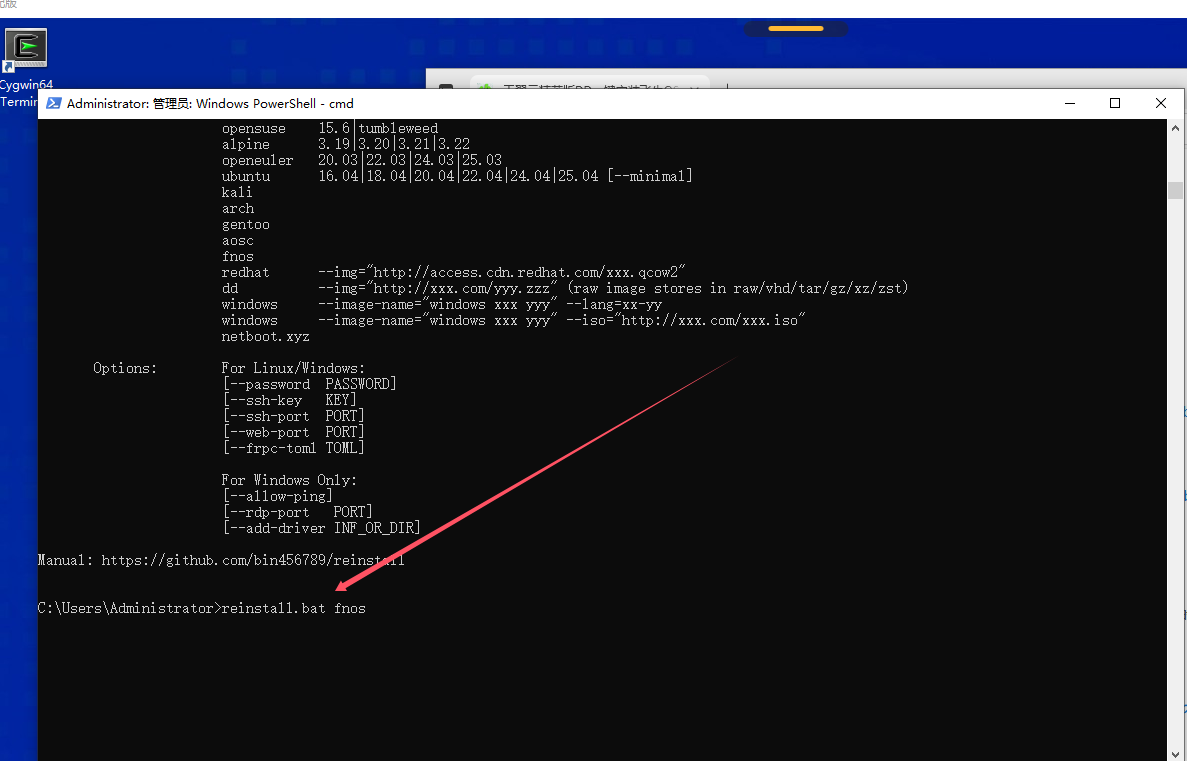Click the orange pill bar at the top of the screen

pyautogui.click(x=795, y=29)
